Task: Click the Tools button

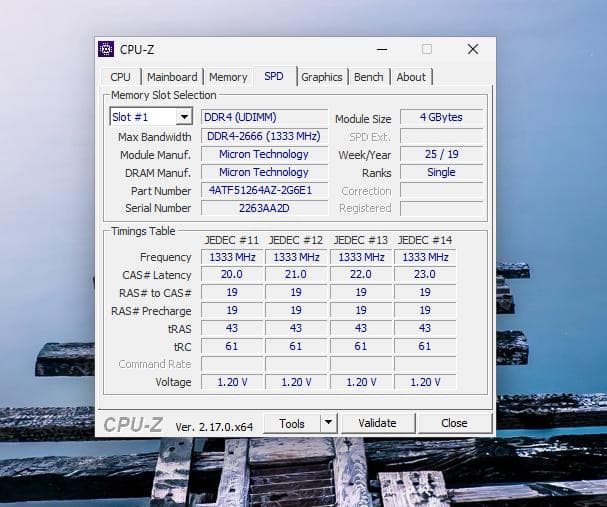Action: tap(292, 423)
